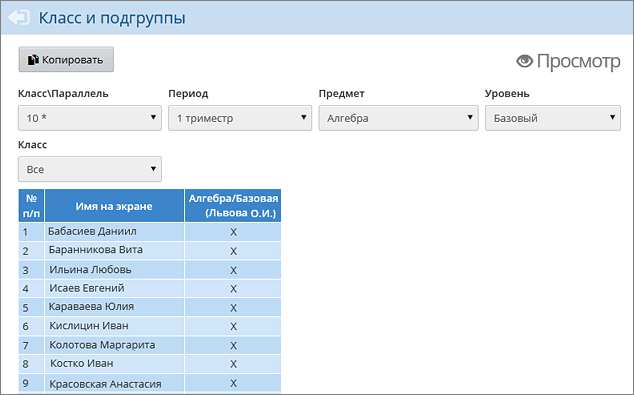Click the copy icon on Копировать button
This screenshot has width=634, height=395.
coord(33,60)
